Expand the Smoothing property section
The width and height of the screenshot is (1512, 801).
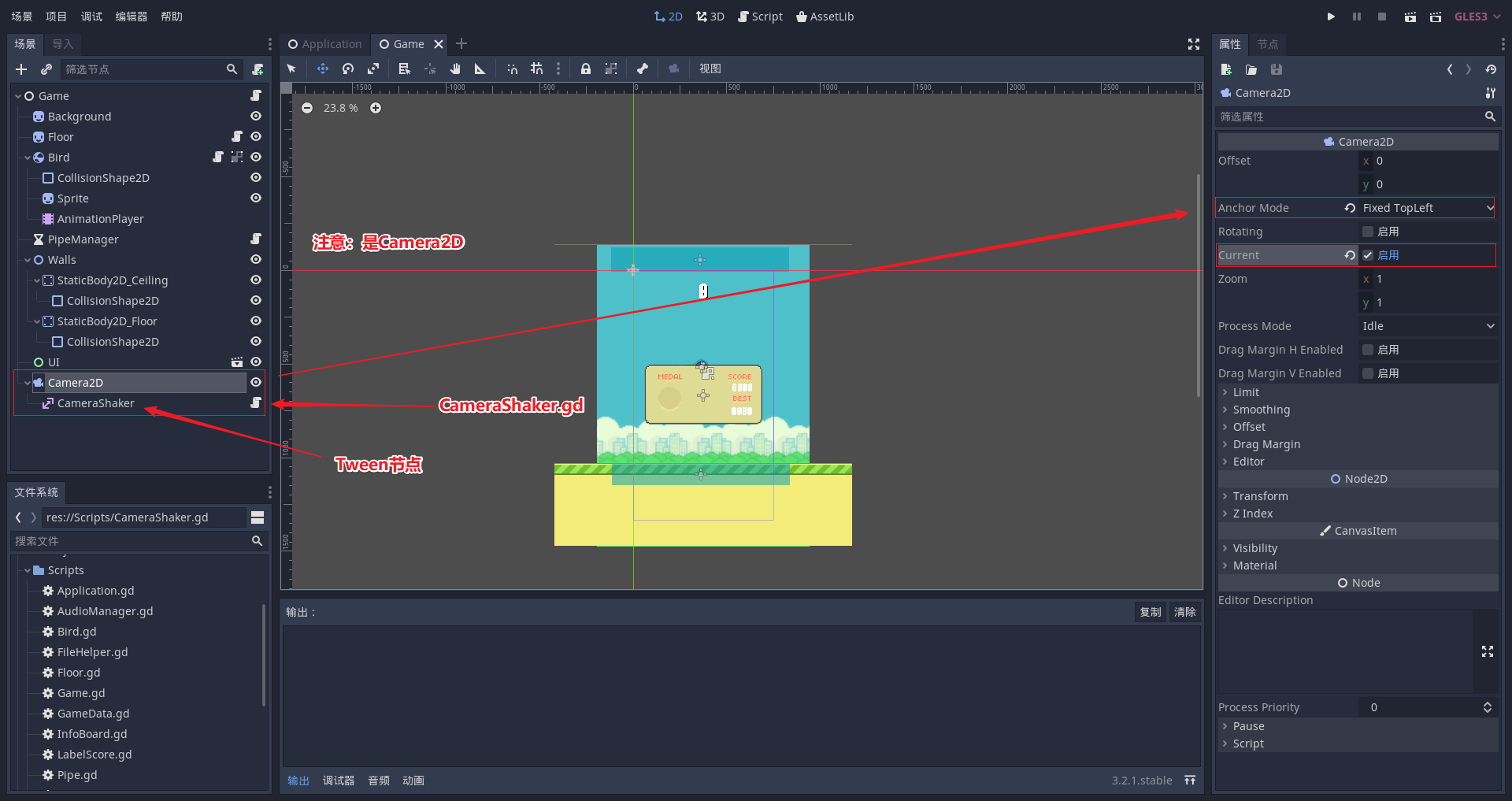(1358, 410)
